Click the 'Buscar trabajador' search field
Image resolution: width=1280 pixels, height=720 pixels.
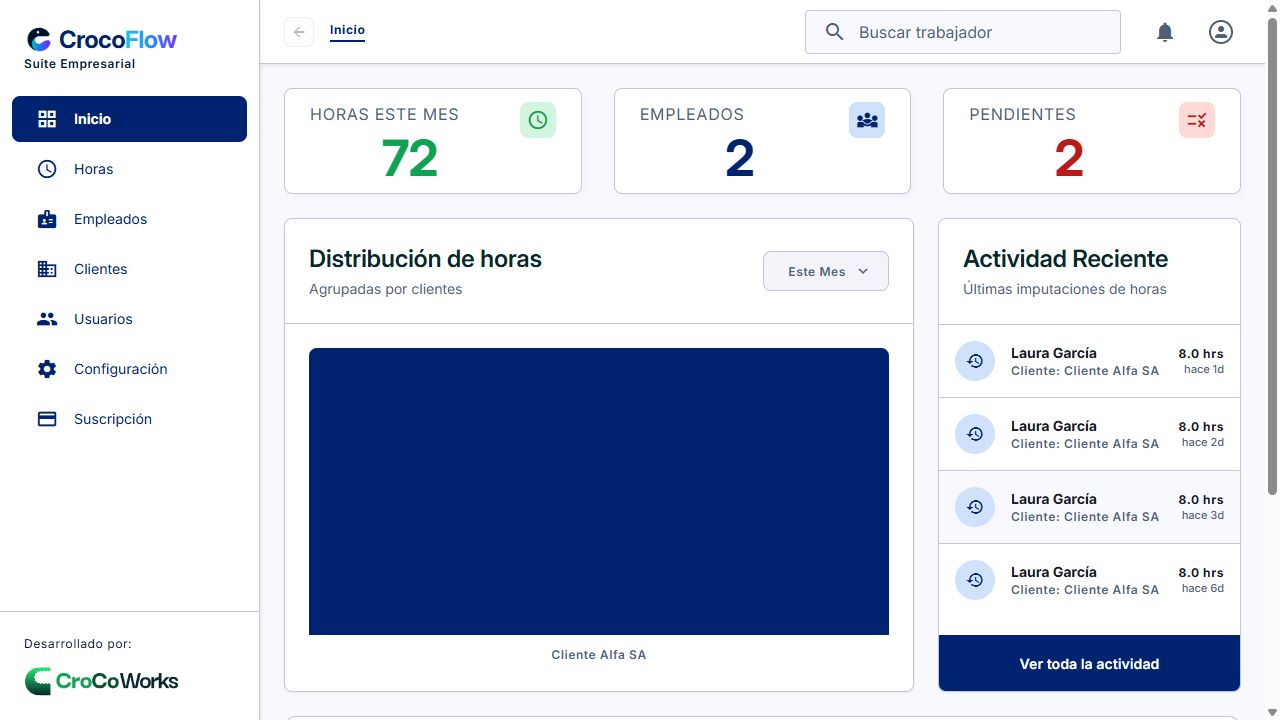tap(963, 32)
